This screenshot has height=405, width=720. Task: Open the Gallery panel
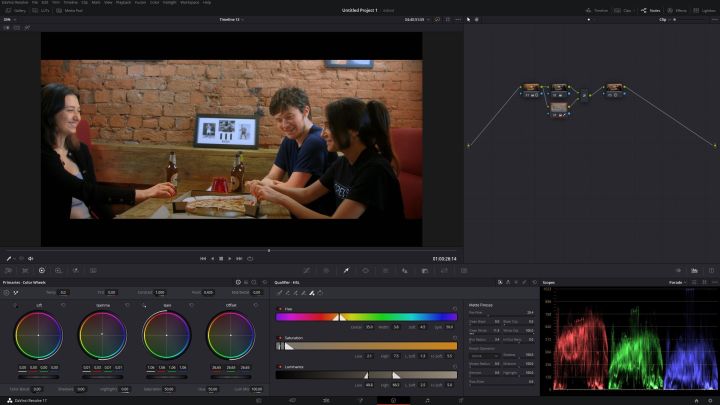(18, 10)
